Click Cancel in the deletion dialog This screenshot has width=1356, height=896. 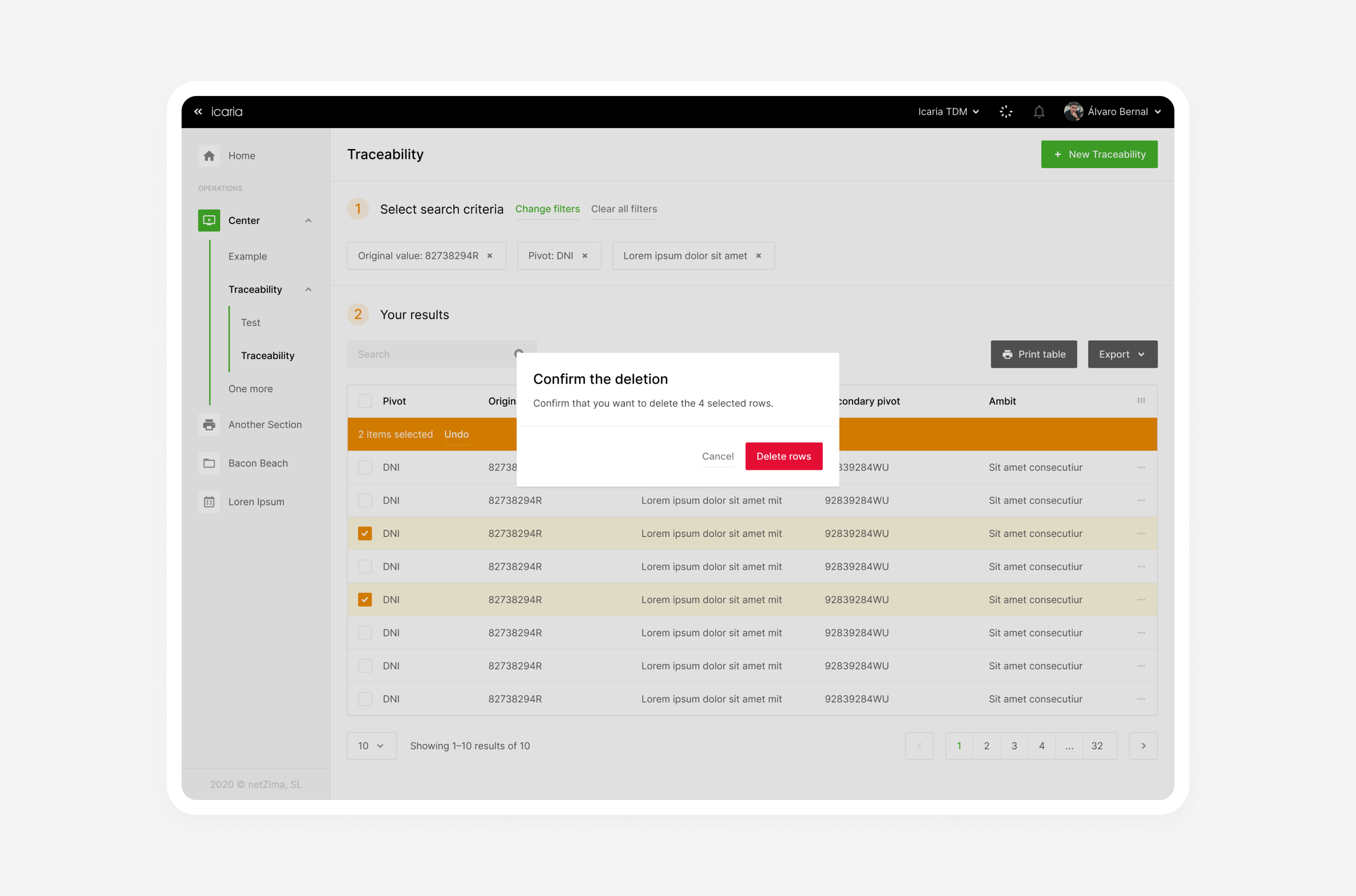tap(717, 456)
